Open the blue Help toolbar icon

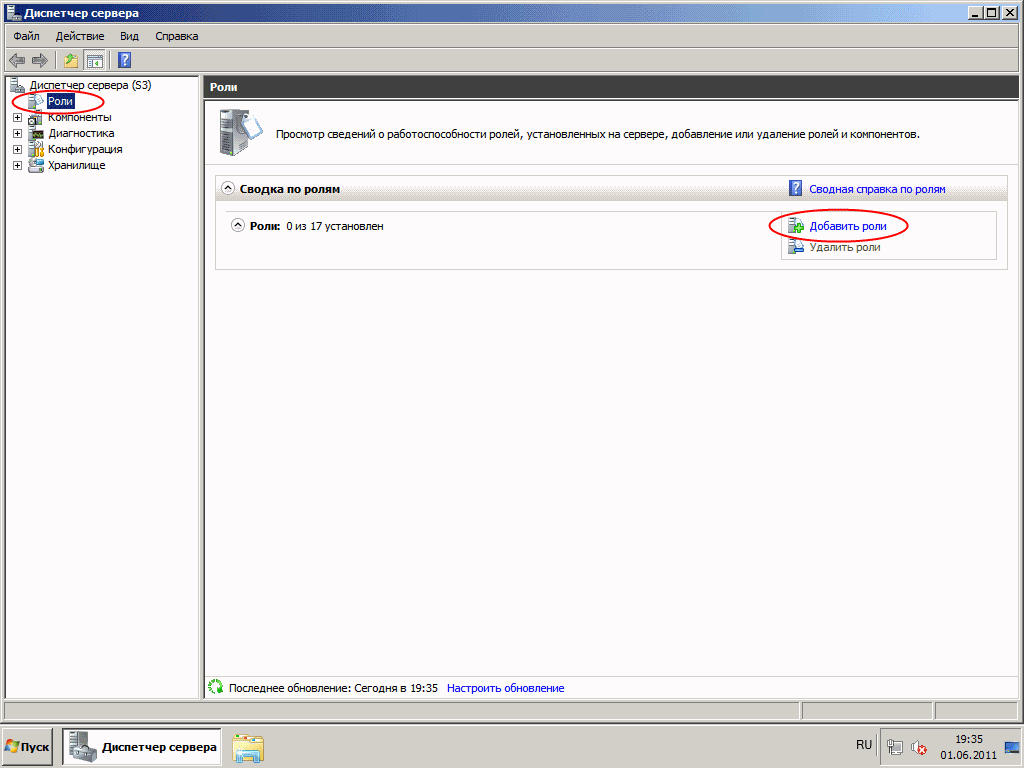[125, 60]
